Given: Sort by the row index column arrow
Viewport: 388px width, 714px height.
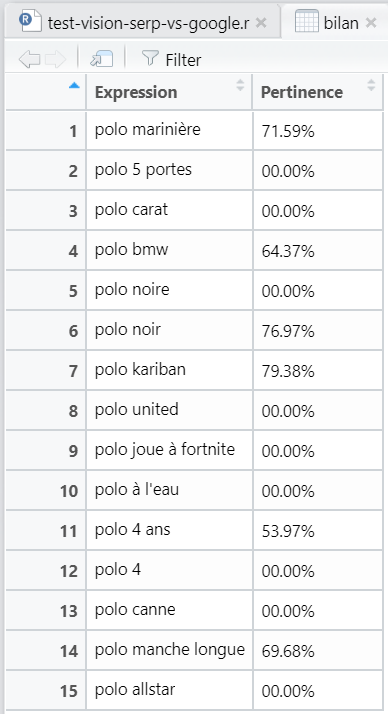Looking at the screenshot, I should tap(74, 85).
